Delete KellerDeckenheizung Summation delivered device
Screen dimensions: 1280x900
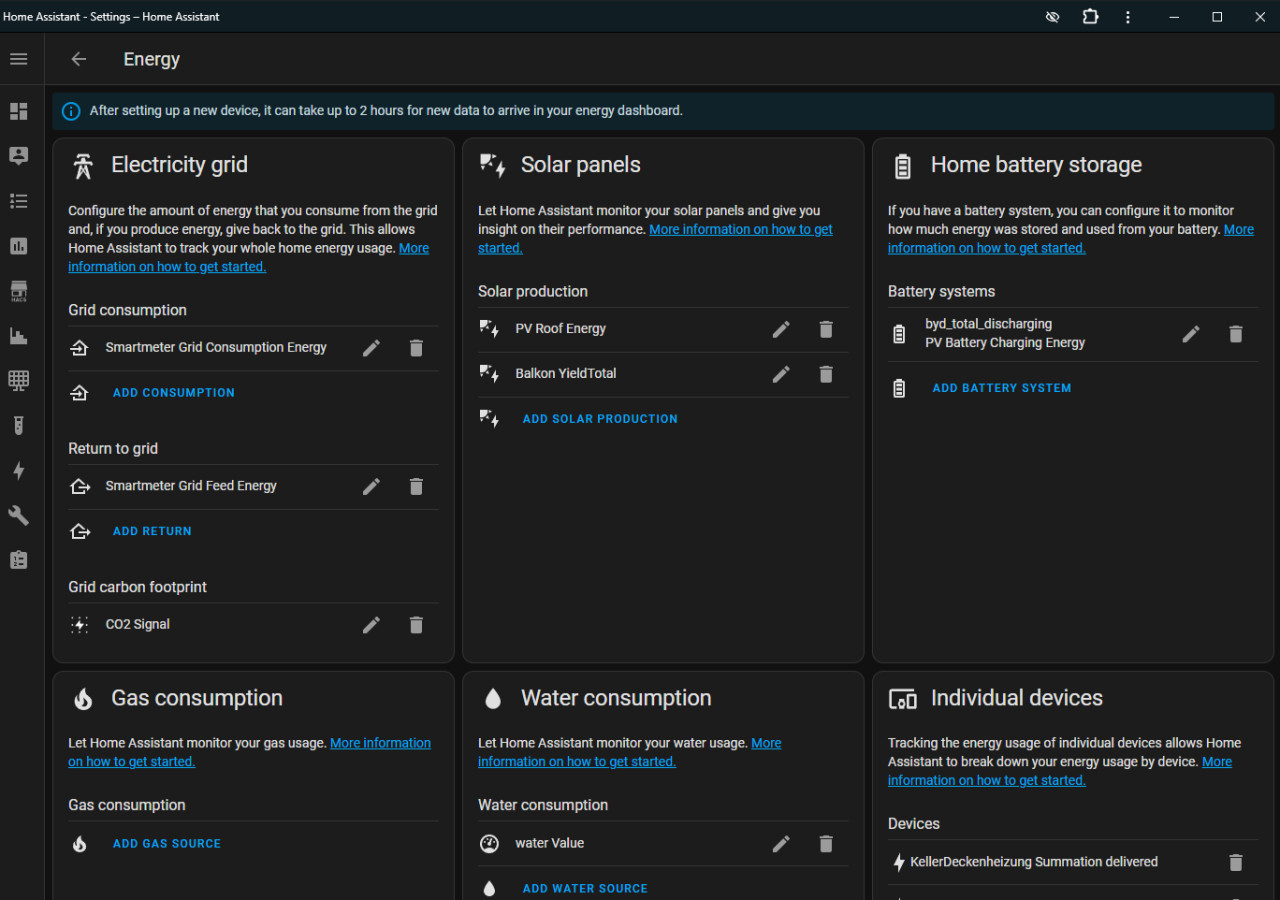tap(1236, 862)
